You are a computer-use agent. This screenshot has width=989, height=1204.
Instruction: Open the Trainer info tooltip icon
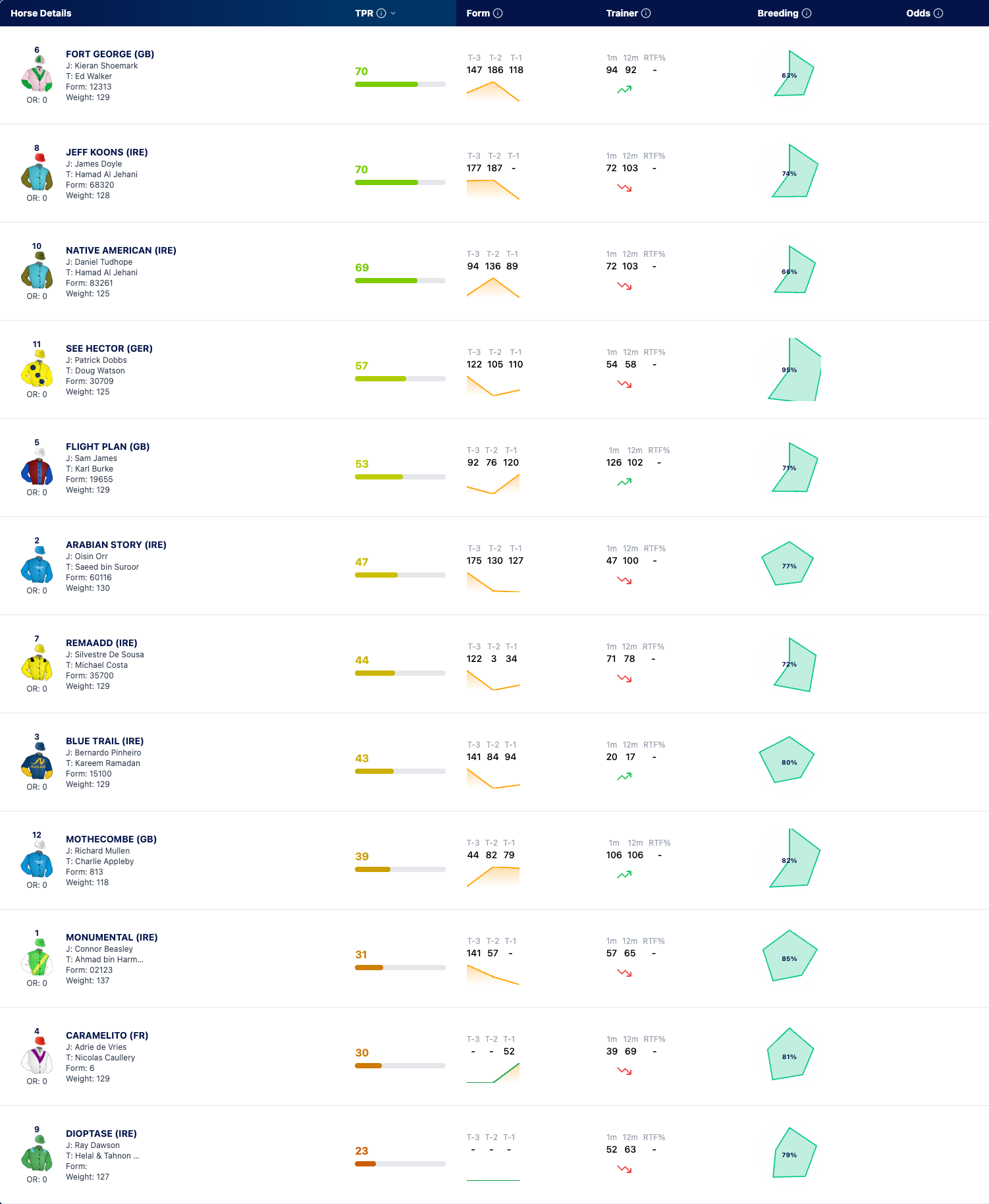[x=646, y=13]
